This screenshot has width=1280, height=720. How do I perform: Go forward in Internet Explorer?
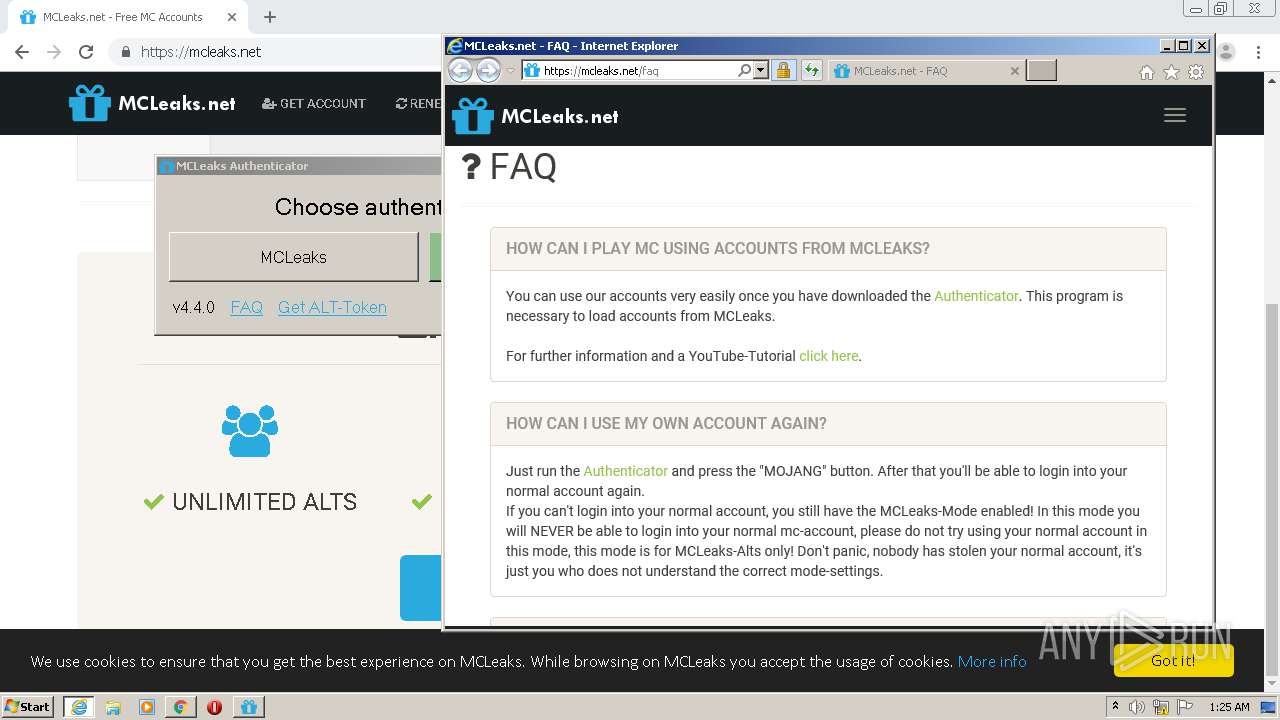click(488, 70)
